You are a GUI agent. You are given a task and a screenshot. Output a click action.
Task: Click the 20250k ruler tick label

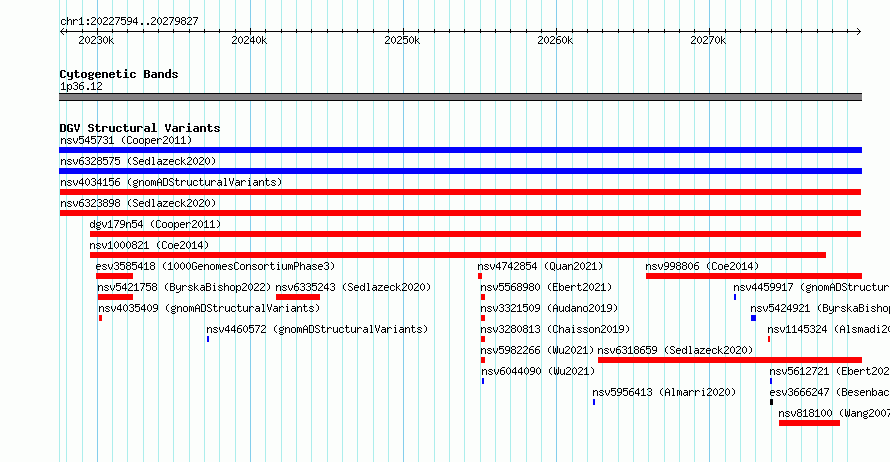tap(402, 40)
